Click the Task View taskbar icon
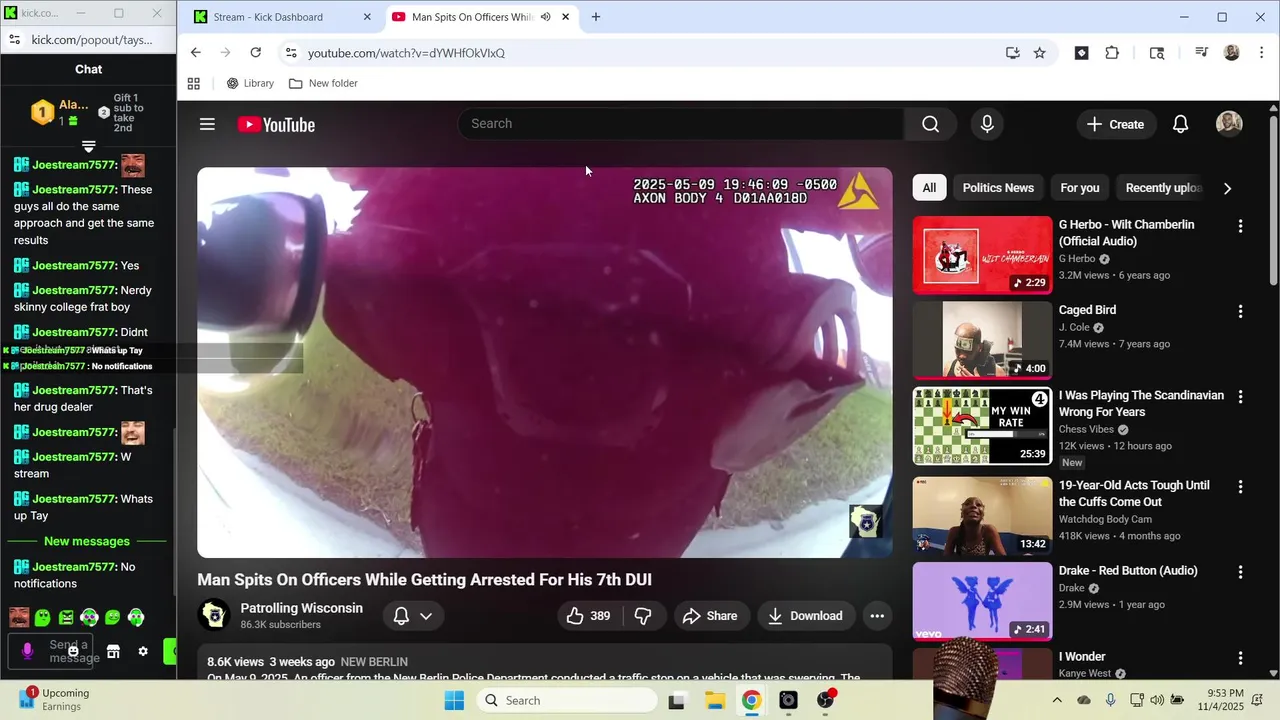 point(677,700)
